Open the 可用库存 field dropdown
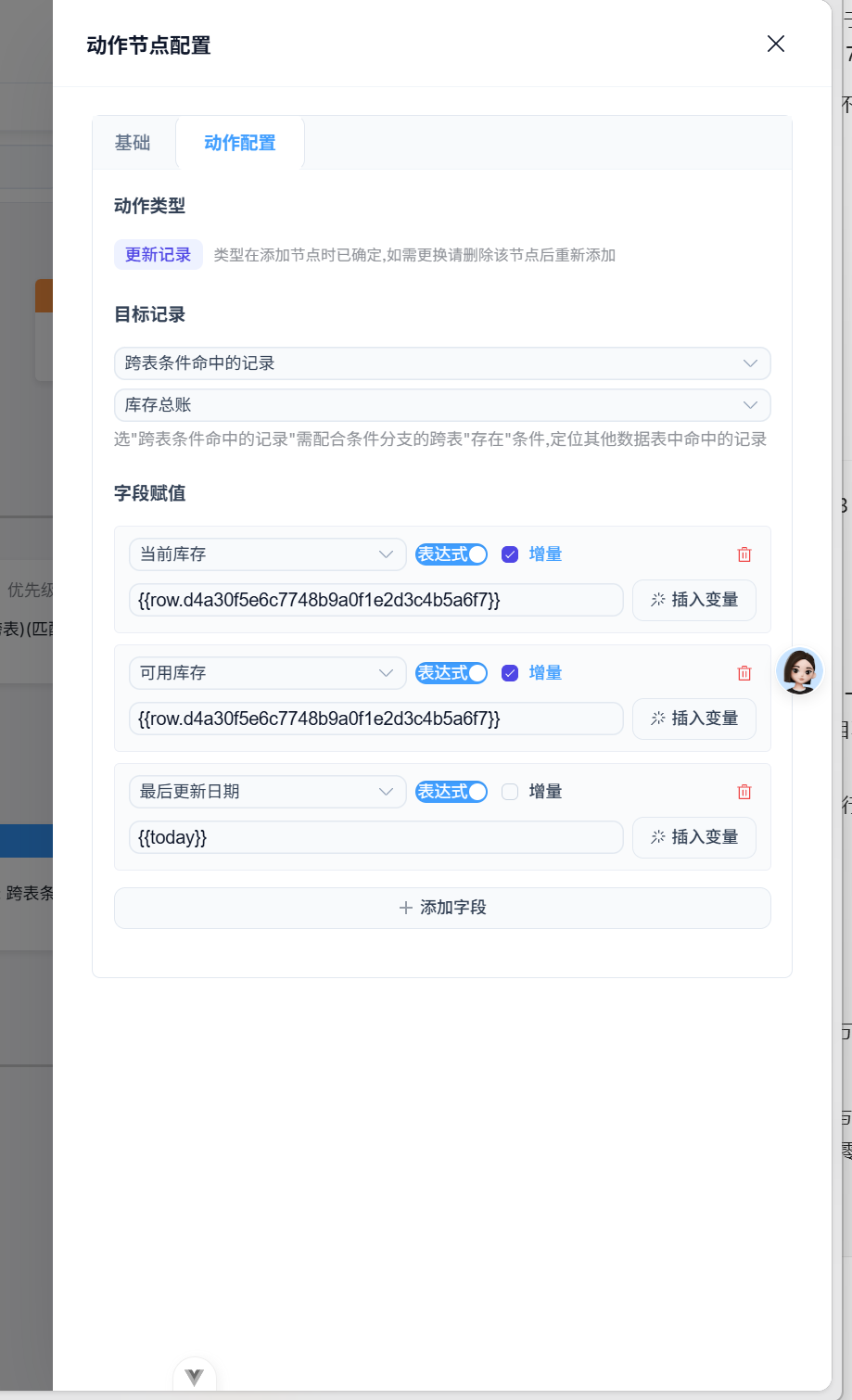 267,673
